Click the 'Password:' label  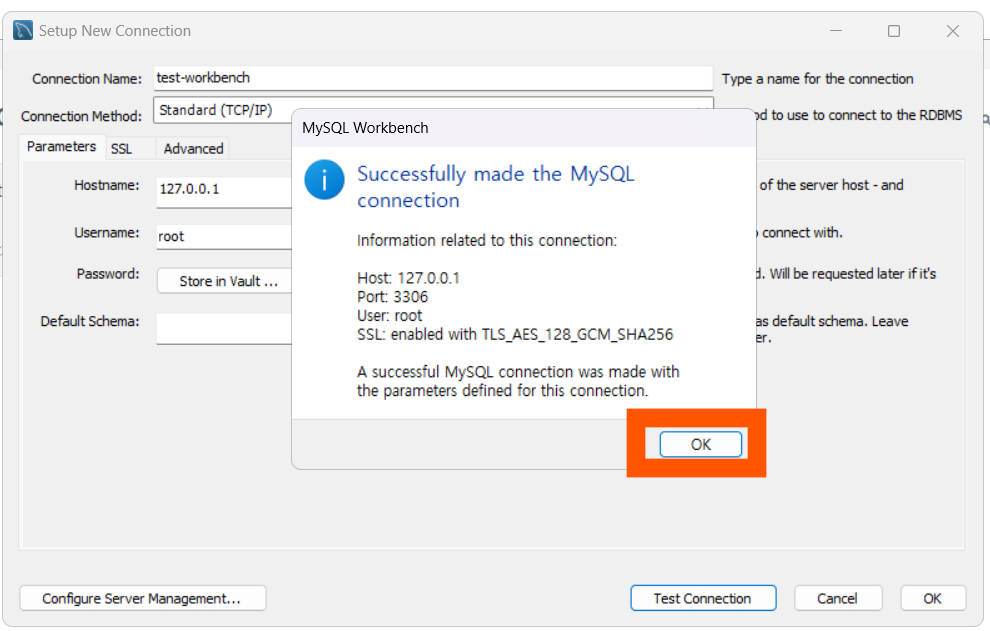(x=108, y=273)
